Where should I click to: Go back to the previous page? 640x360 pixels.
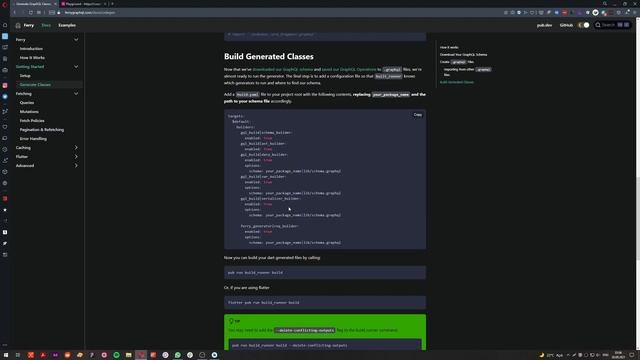point(15,13)
